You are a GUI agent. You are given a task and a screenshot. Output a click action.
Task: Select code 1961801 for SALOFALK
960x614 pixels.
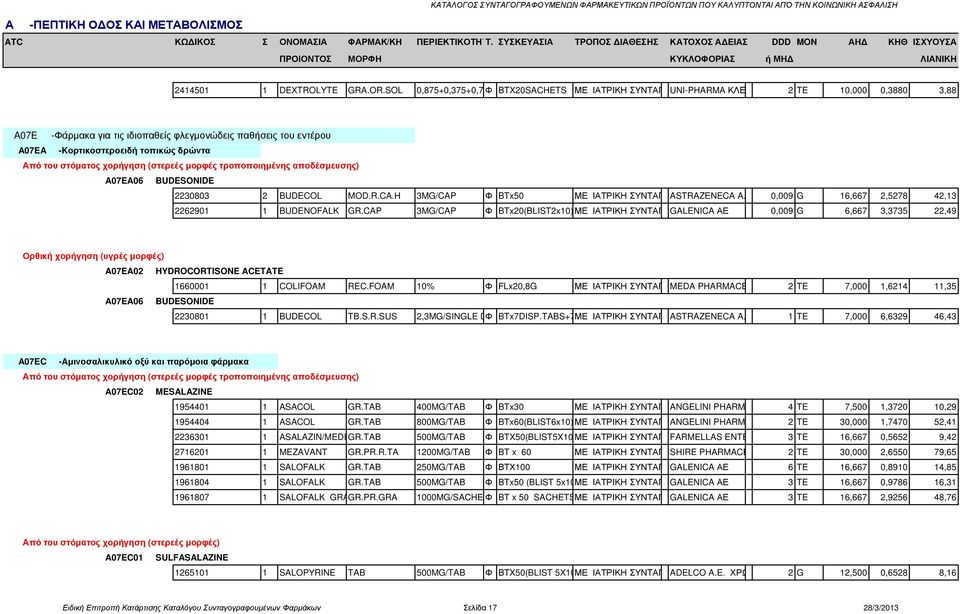coord(217,467)
